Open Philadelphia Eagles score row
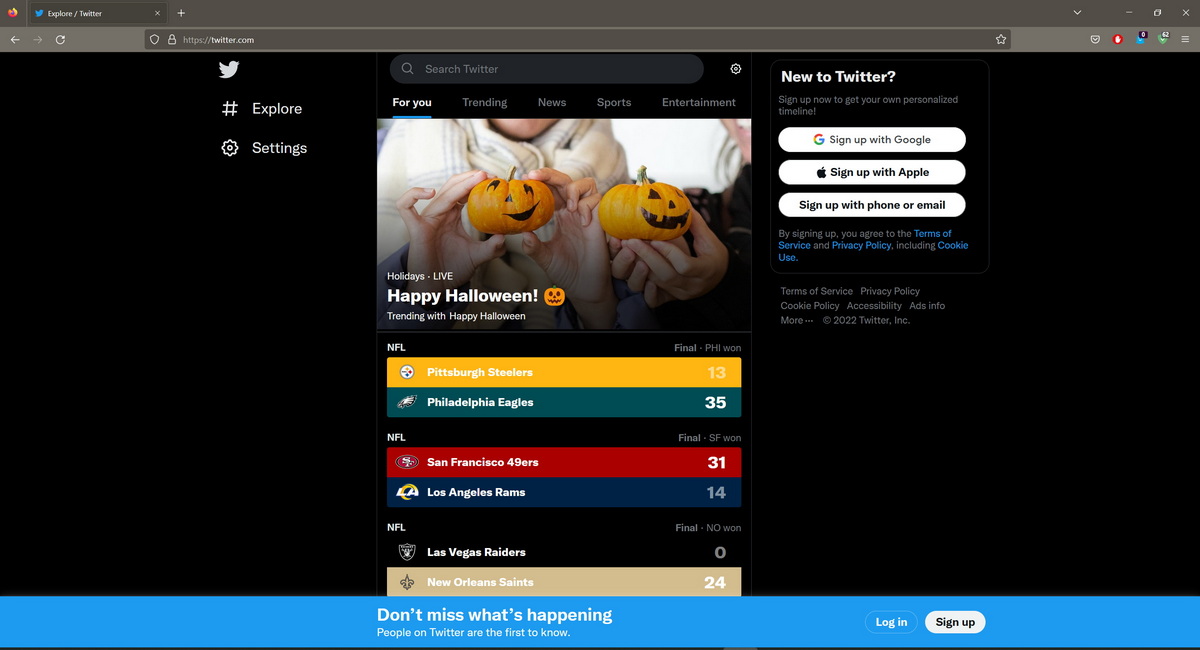This screenshot has width=1200, height=650. click(564, 402)
